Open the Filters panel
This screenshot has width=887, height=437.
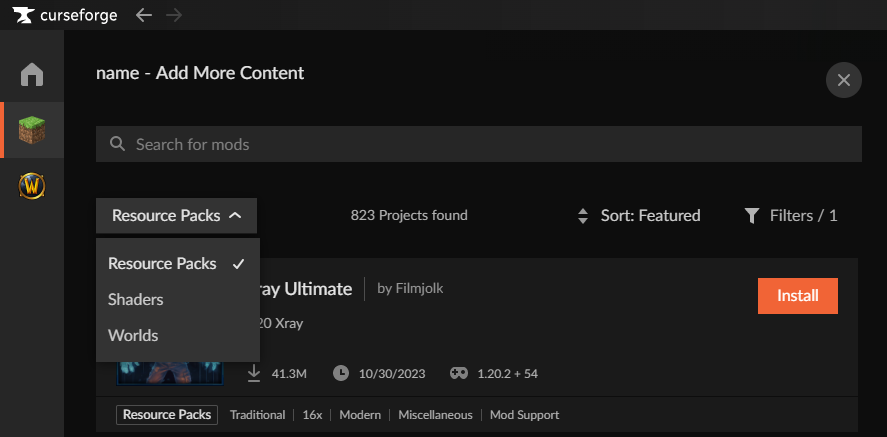coord(791,215)
